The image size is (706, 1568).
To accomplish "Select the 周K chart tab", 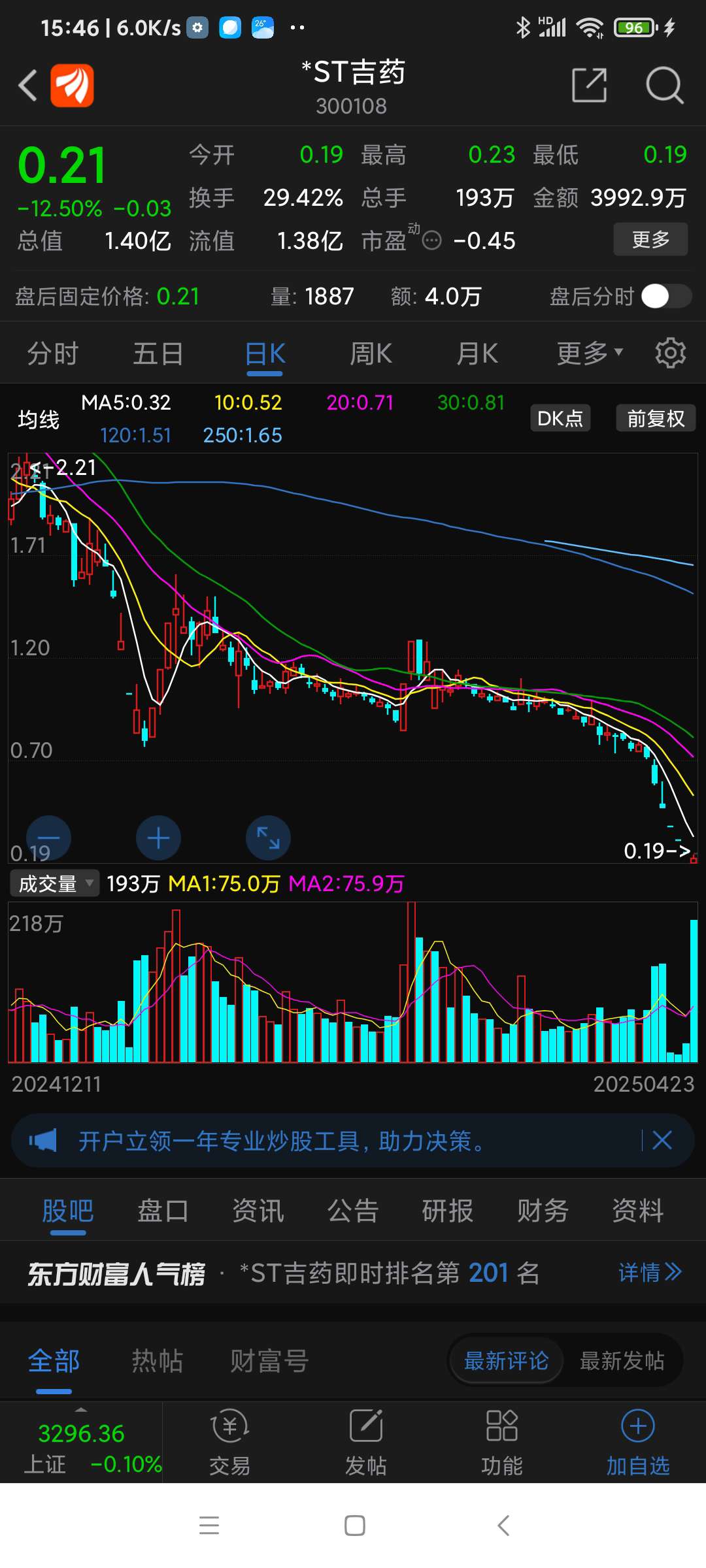I will coord(371,353).
